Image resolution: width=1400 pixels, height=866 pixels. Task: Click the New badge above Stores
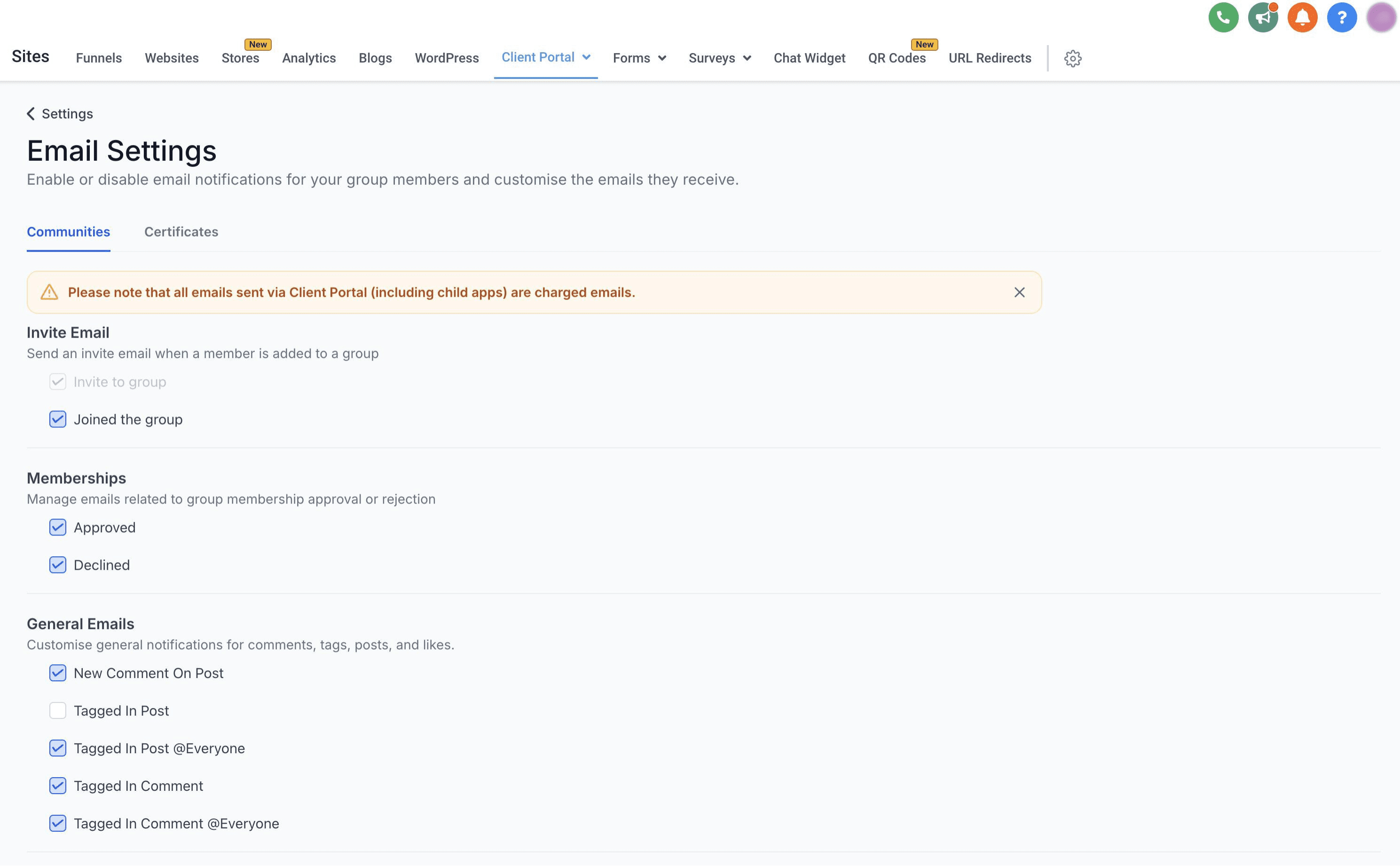(x=258, y=44)
